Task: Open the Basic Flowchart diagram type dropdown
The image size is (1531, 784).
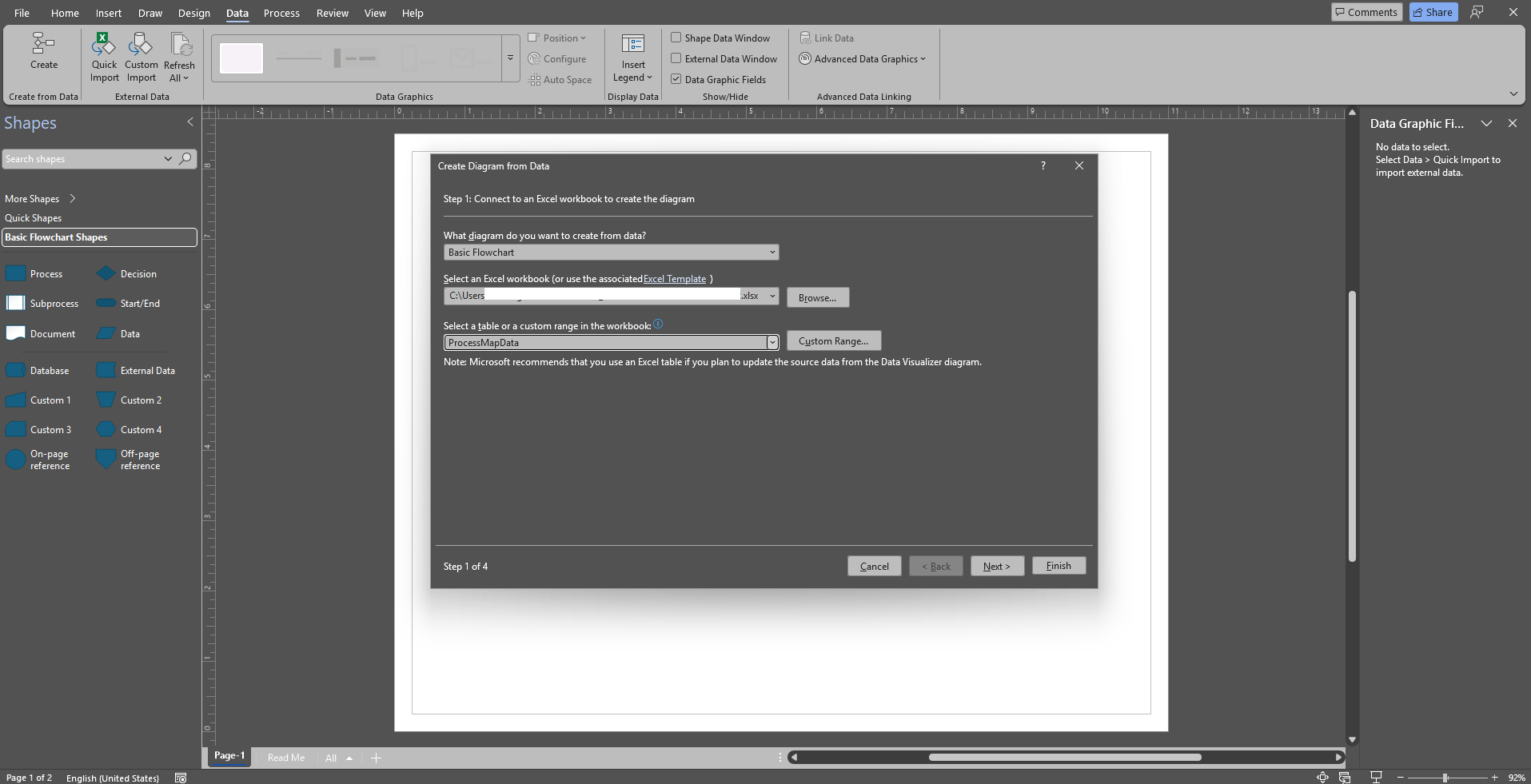Action: (x=611, y=253)
